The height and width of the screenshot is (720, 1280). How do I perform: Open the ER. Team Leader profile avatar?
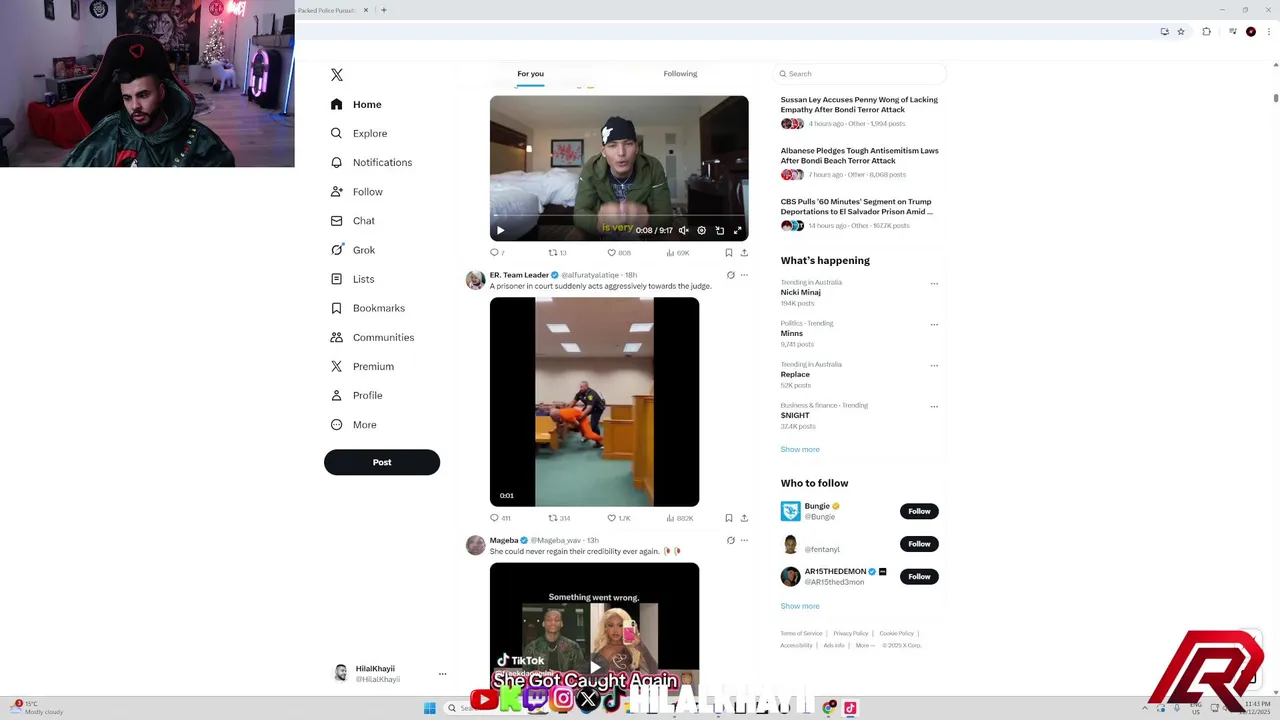click(x=476, y=280)
